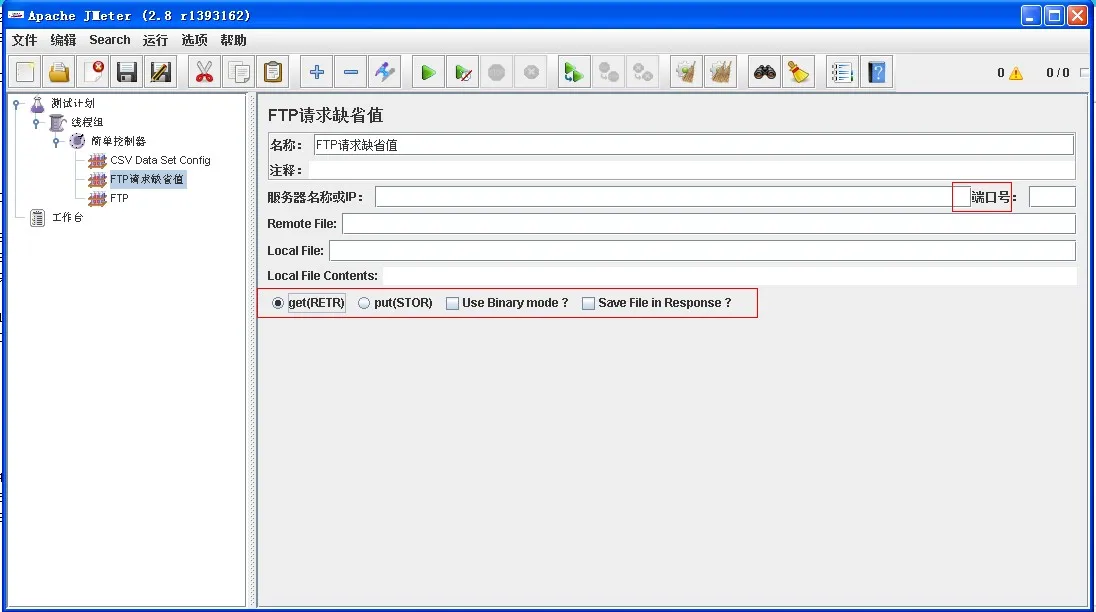Open Search with binoculars icon
This screenshot has width=1096, height=612.
coord(765,72)
